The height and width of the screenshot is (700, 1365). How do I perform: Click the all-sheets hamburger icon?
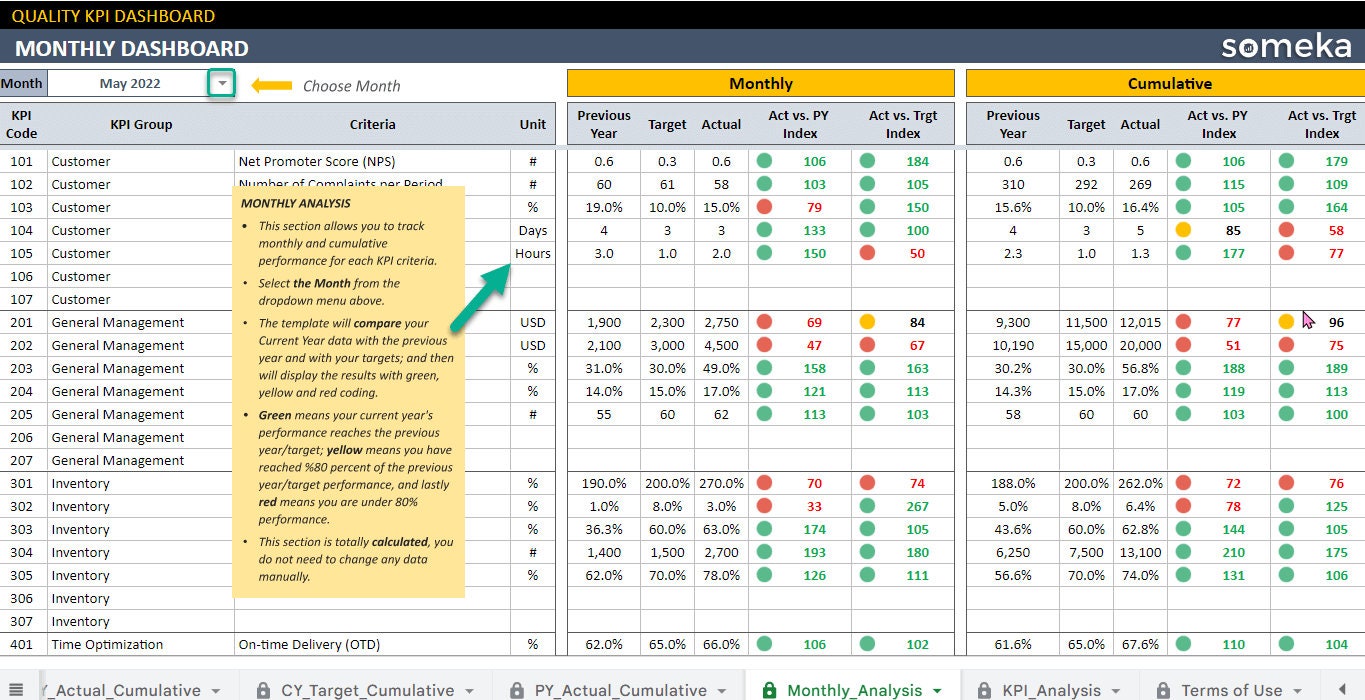click(x=18, y=690)
